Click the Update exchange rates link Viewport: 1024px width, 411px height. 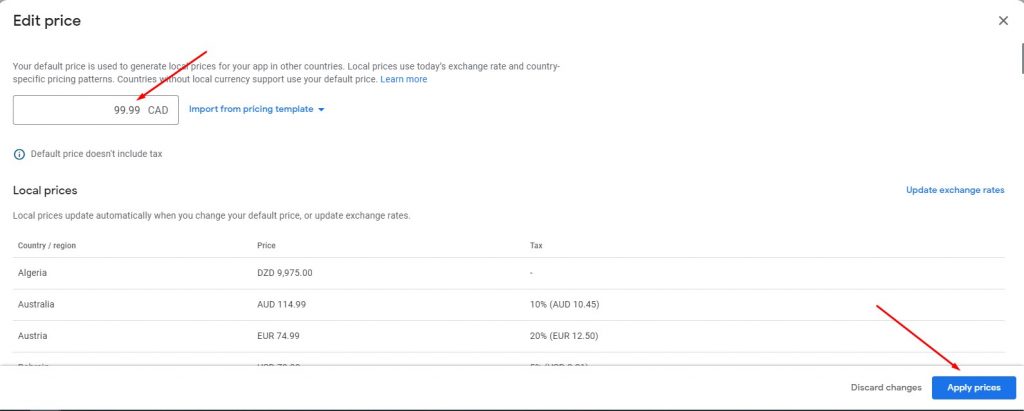954,190
